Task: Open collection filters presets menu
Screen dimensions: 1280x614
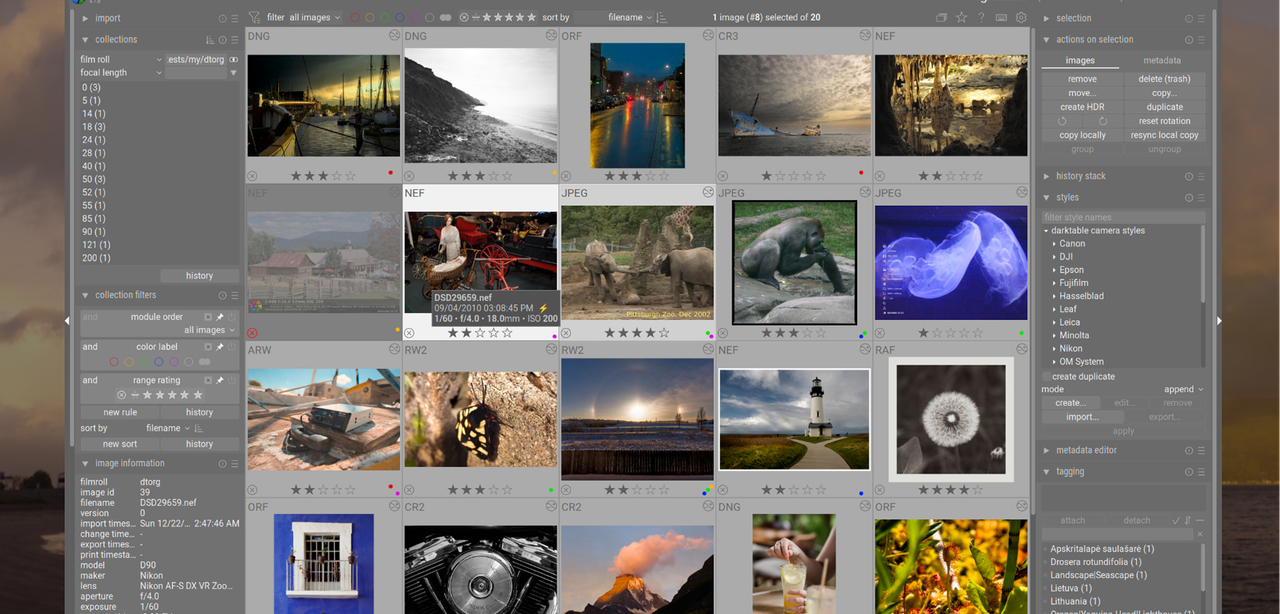Action: (x=235, y=295)
